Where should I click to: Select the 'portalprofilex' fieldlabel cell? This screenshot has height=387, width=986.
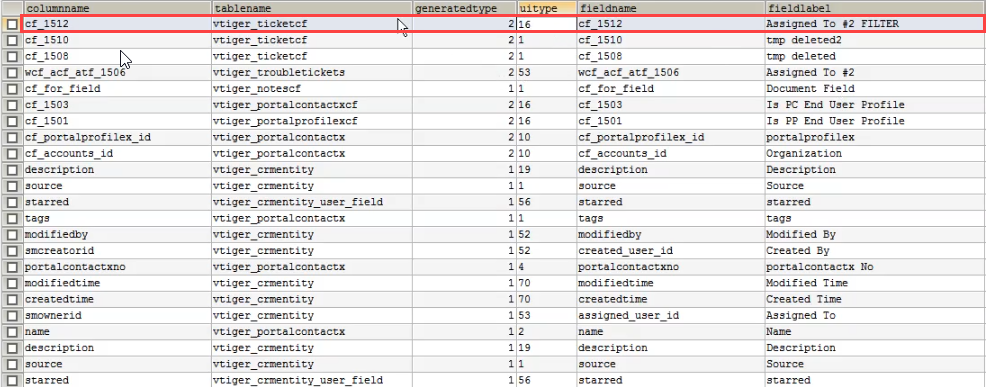875,138
